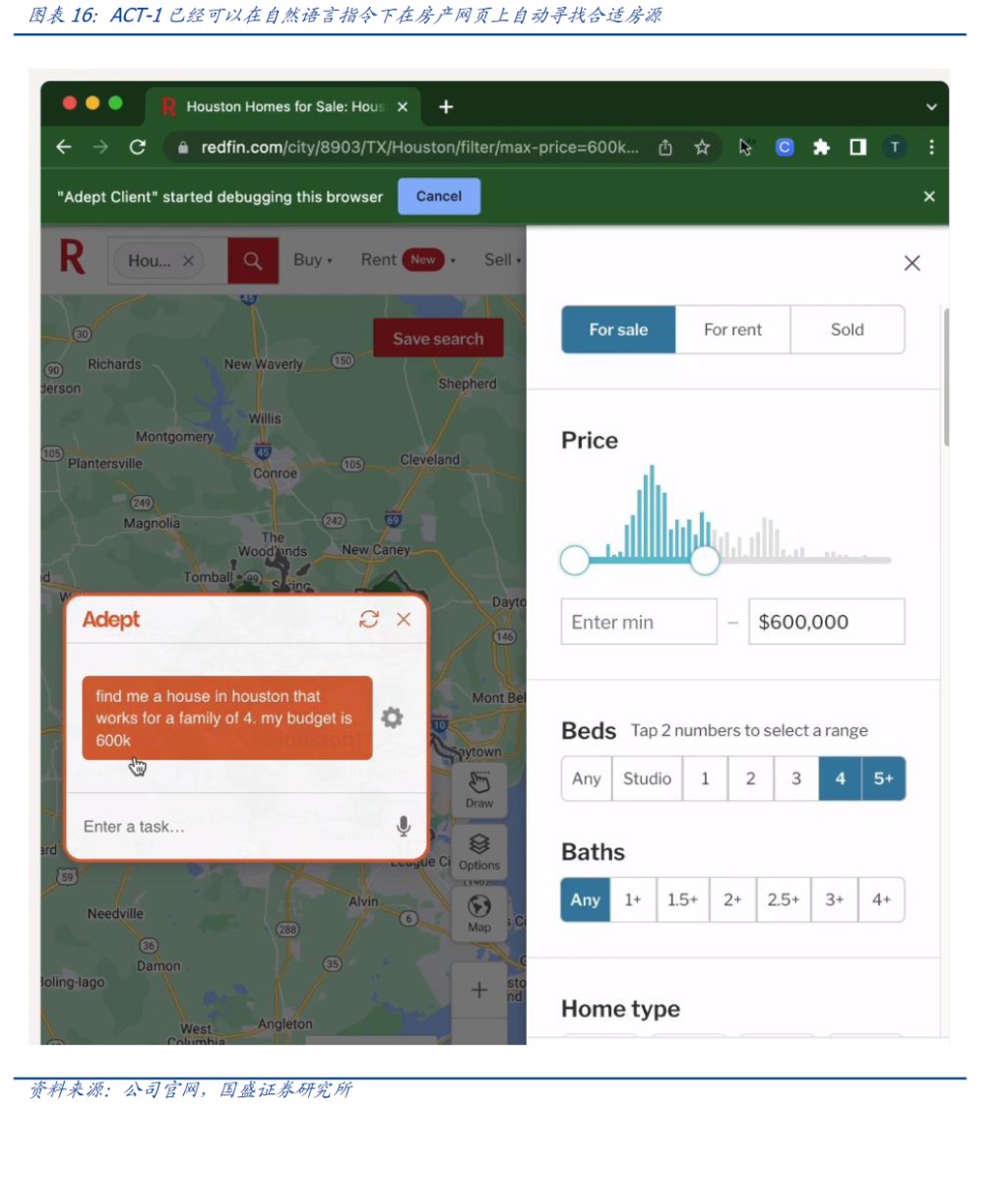The height and width of the screenshot is (1181, 1008).
Task: Click the max price slider handle
Action: (x=705, y=560)
